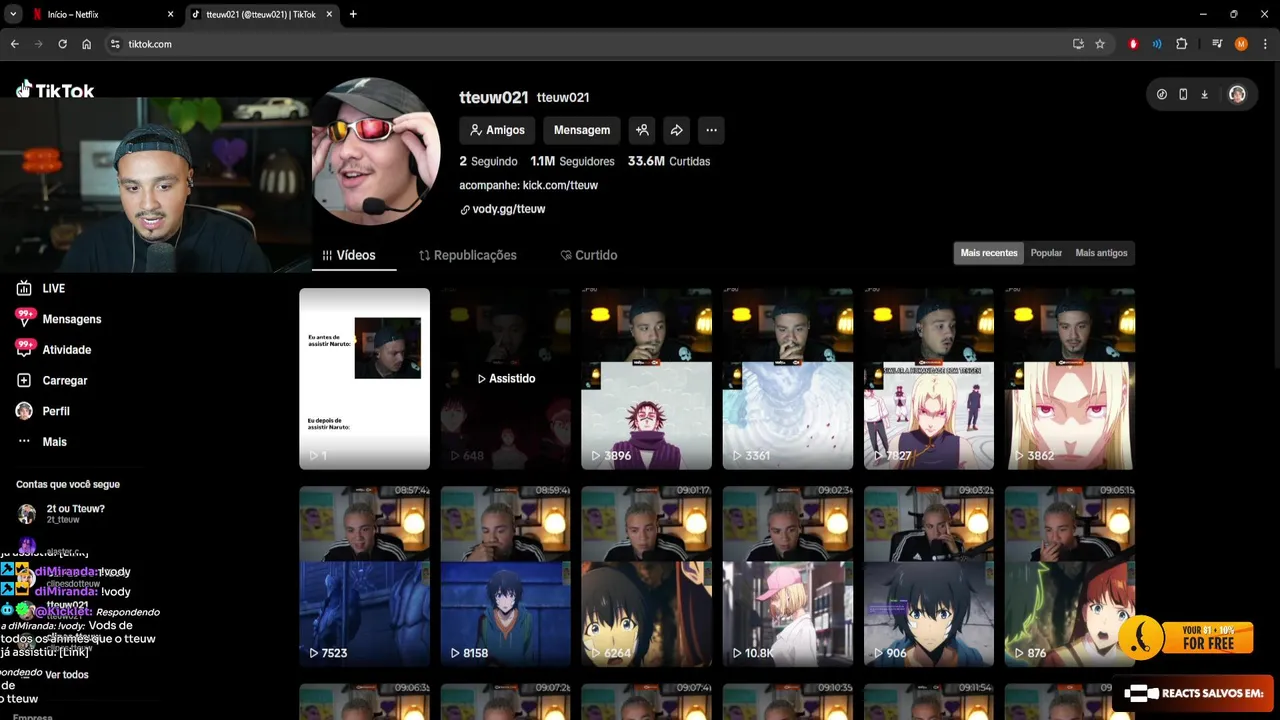This screenshot has height=720, width=1280.
Task: Click the phone app icon in top pill
Action: [1183, 94]
